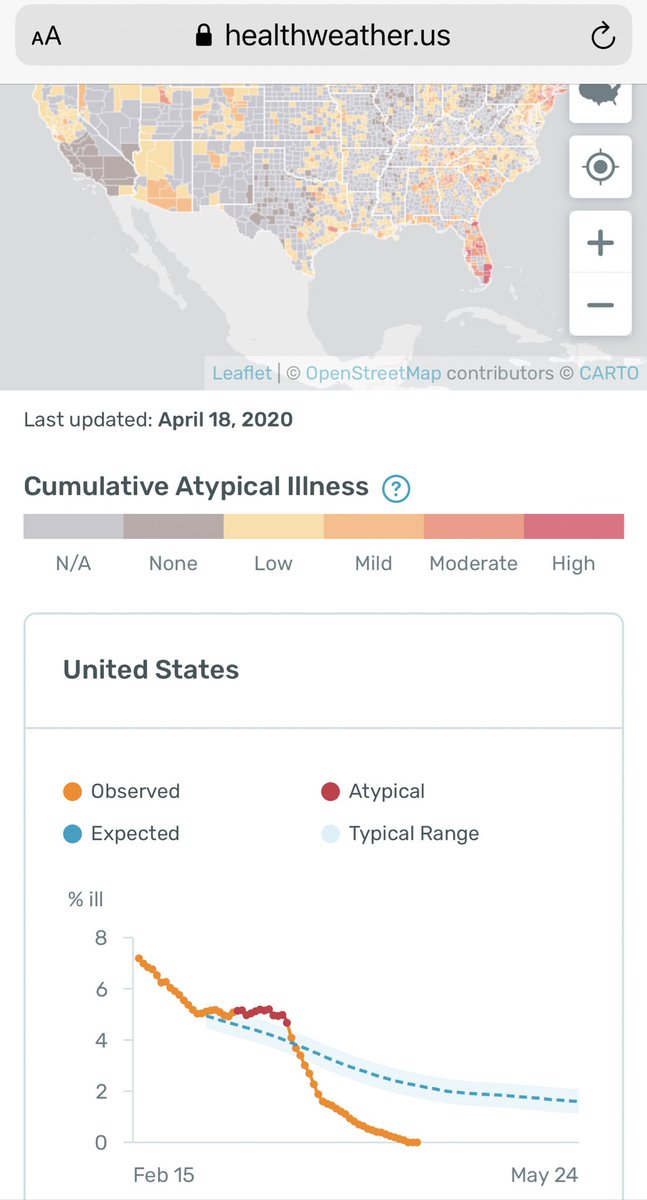The width and height of the screenshot is (647, 1200).
Task: Open the Leaflet attribution link
Action: pyautogui.click(x=242, y=373)
